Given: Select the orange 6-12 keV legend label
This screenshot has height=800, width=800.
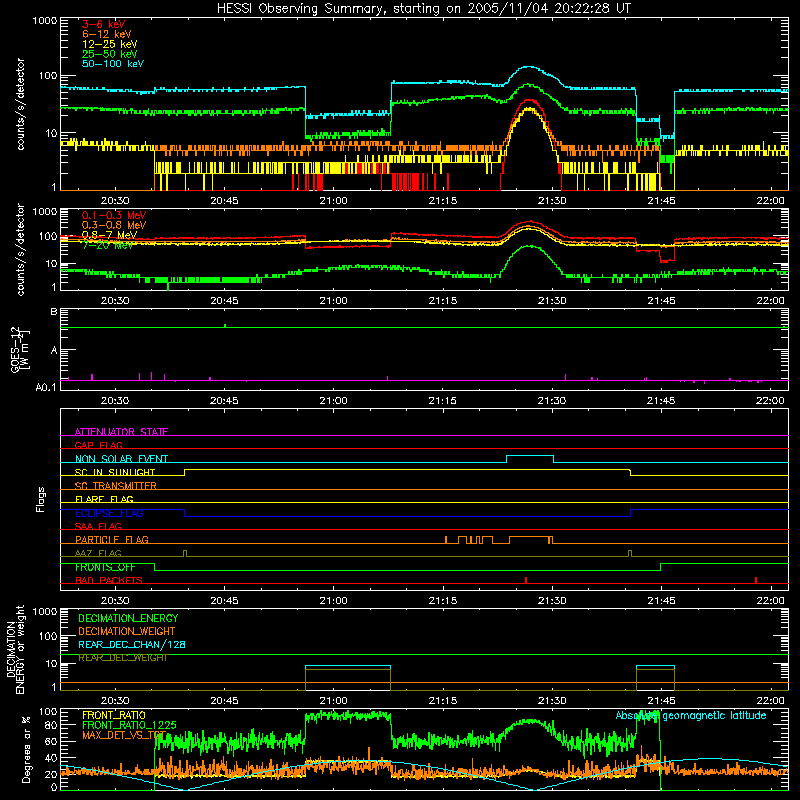Looking at the screenshot, I should [x=107, y=34].
